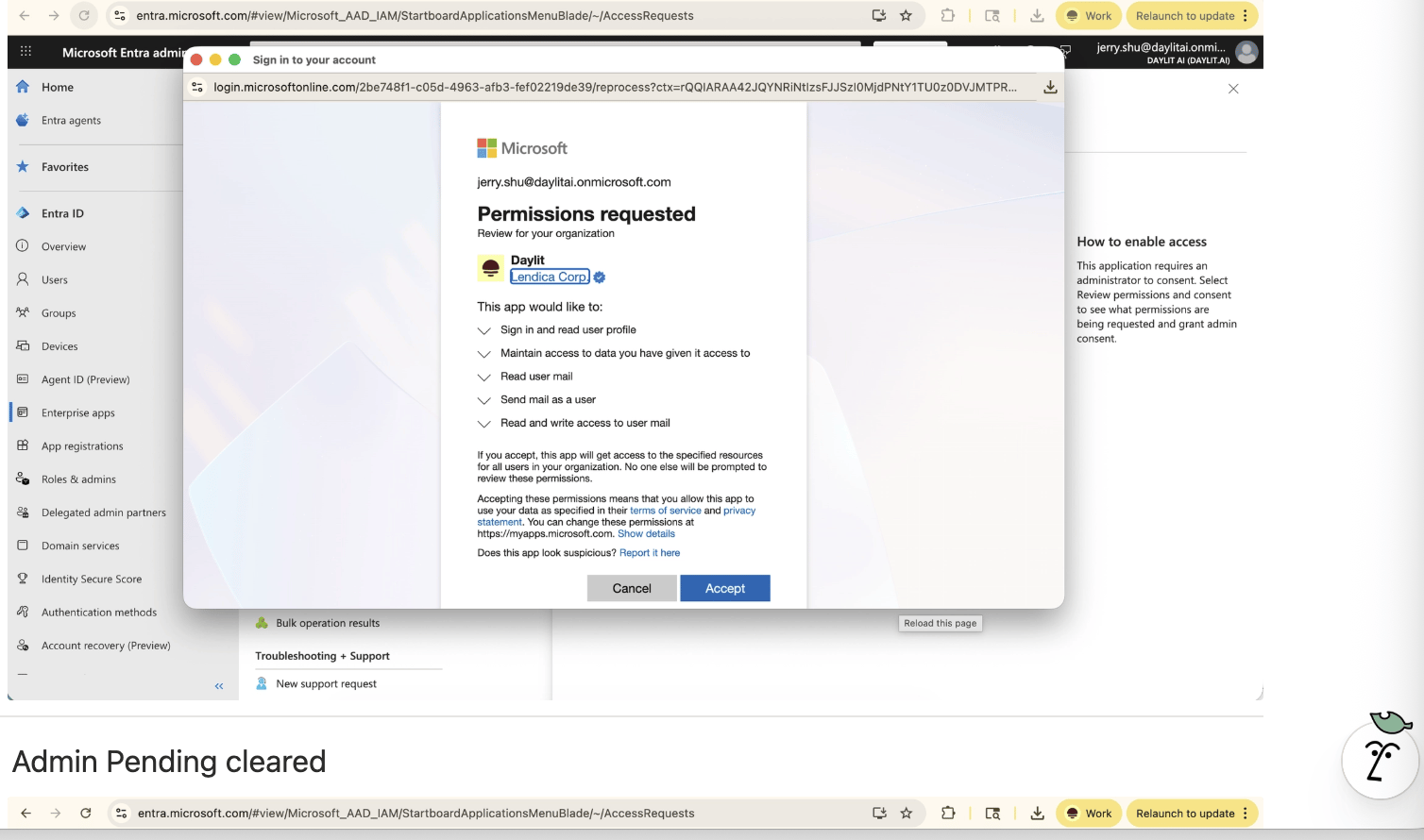Click the Reload this page tooltip button

pos(941,623)
